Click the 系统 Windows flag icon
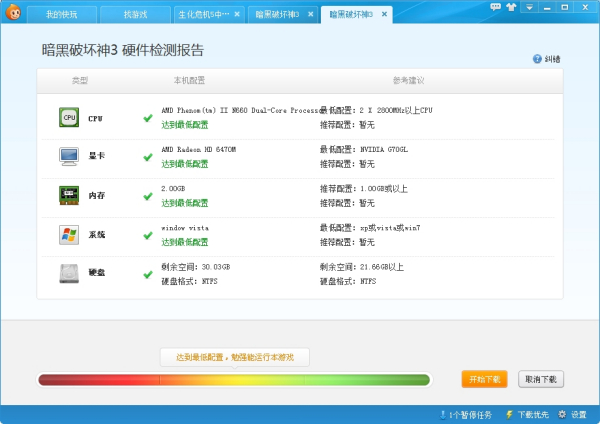Screen dimensions: 600x424 click(69, 235)
